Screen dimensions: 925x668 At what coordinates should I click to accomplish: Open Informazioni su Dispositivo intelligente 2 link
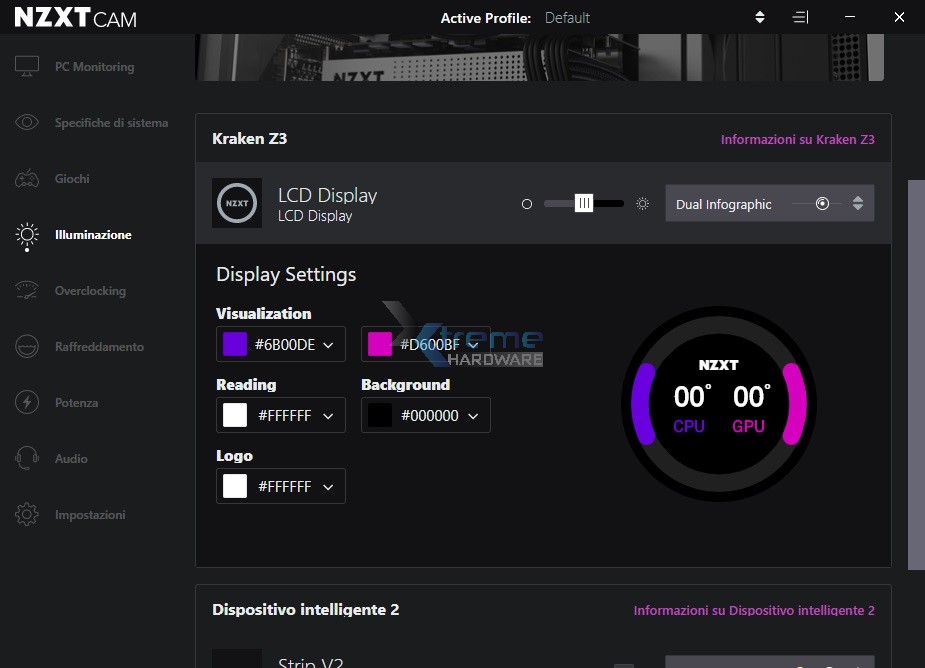[x=753, y=610]
